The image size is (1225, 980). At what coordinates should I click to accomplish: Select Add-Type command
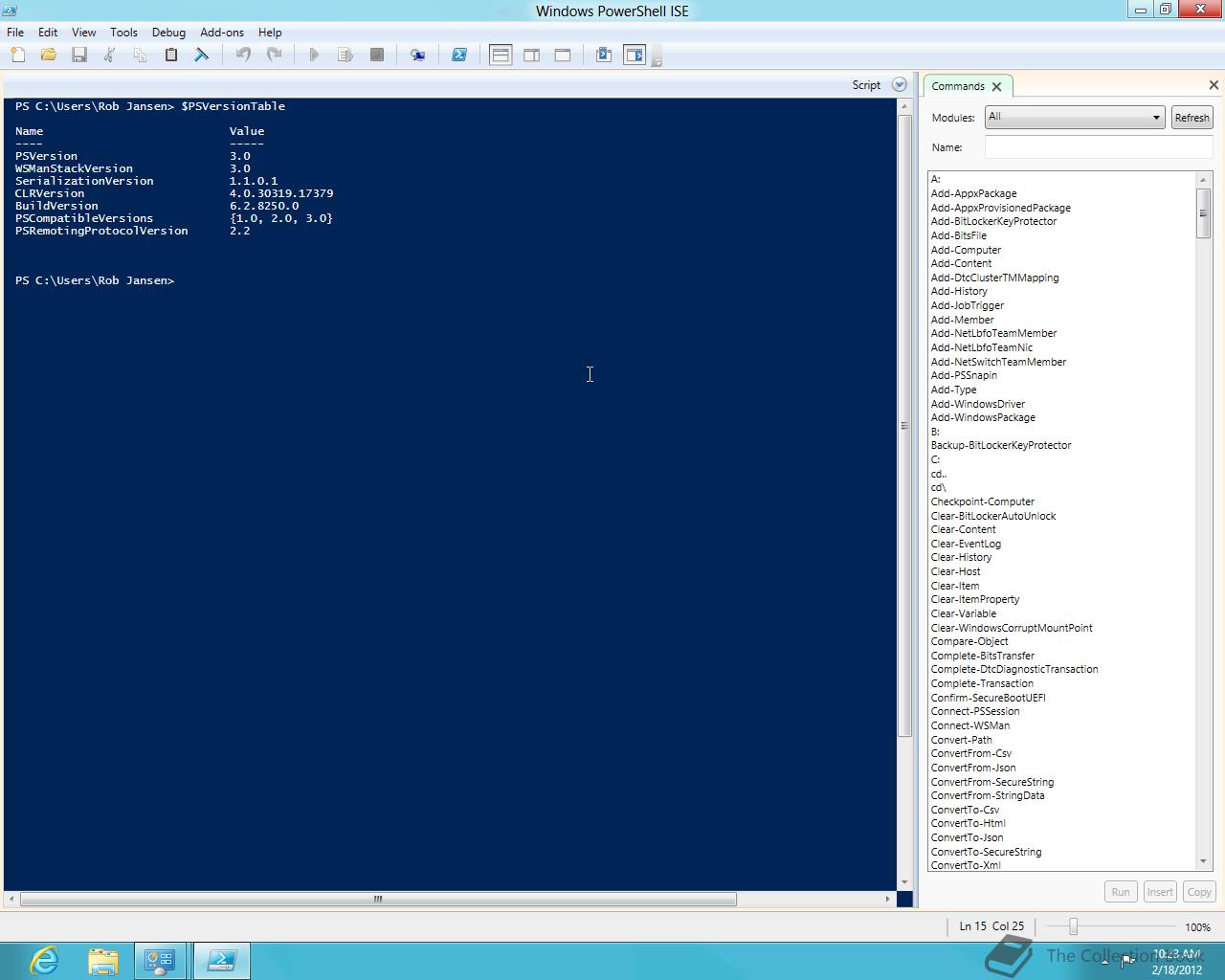point(953,390)
